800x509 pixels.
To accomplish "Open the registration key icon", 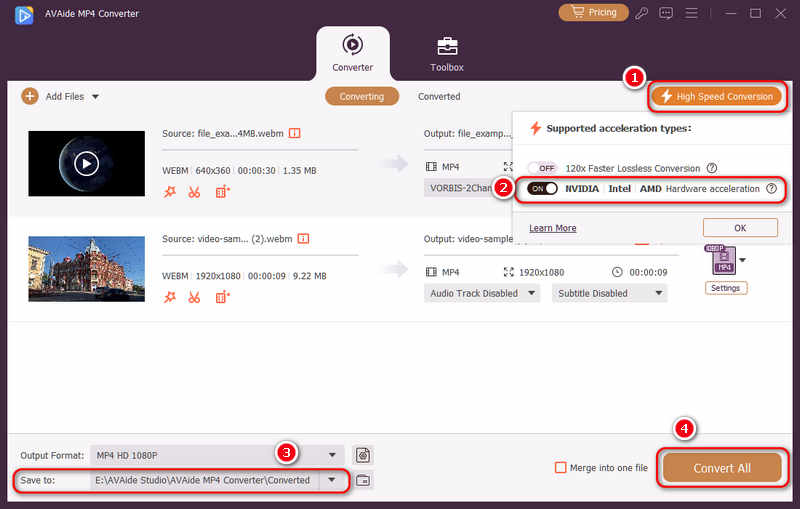I will [641, 13].
